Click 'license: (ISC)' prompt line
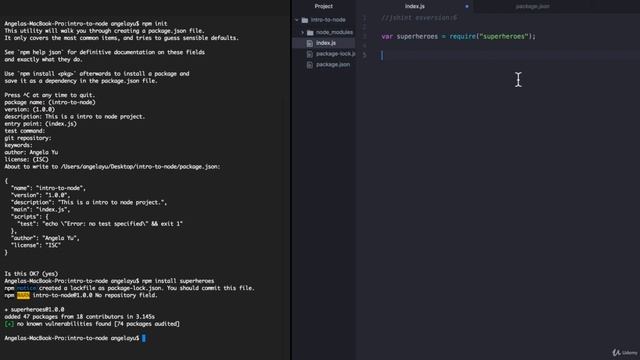This screenshot has width=640, height=360. [x=27, y=160]
